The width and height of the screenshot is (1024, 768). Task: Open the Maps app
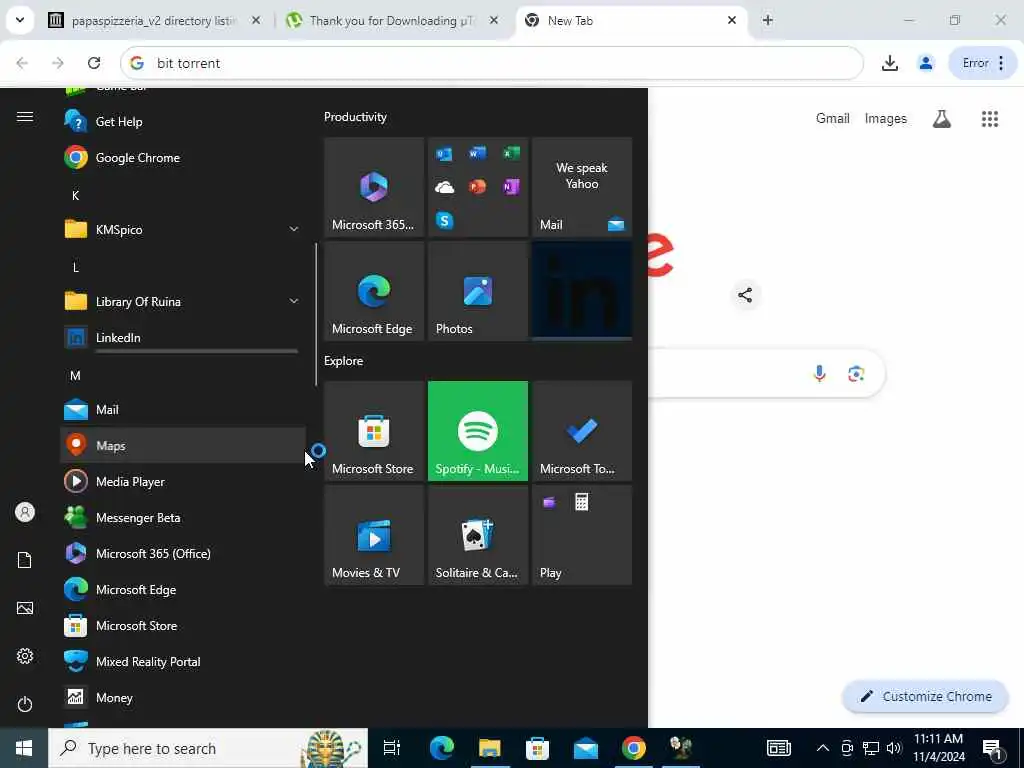pos(183,445)
